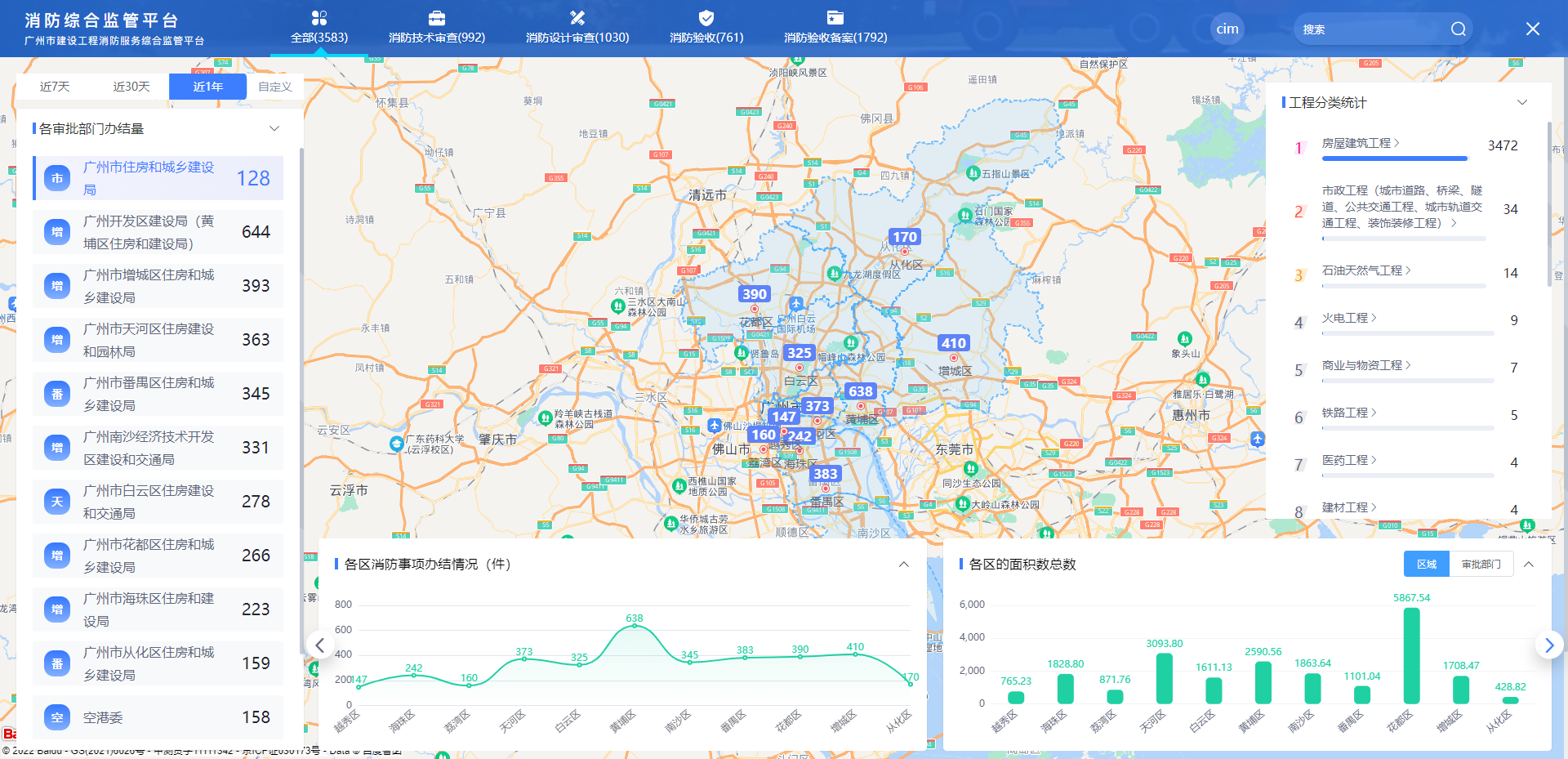Collapse 各区的面积数总数 chart panel
Viewport: 1568px width, 759px height.
pyautogui.click(x=1529, y=565)
